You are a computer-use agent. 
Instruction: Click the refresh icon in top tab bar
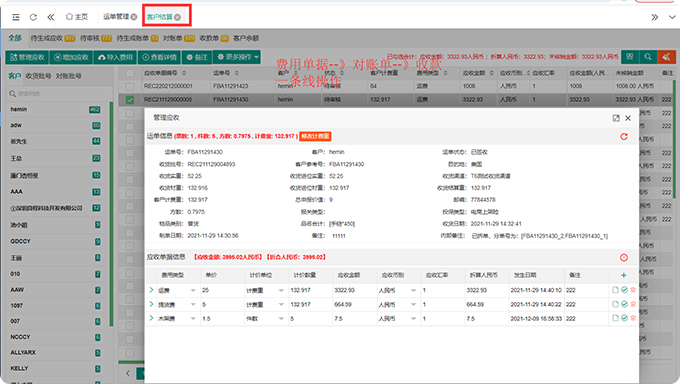click(33, 17)
